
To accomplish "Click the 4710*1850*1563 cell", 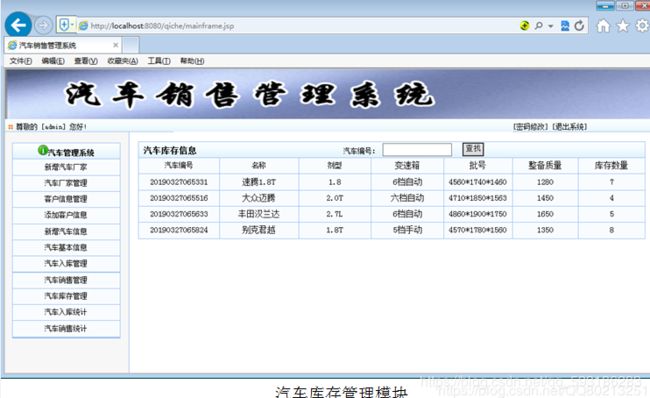I will pos(478,198).
